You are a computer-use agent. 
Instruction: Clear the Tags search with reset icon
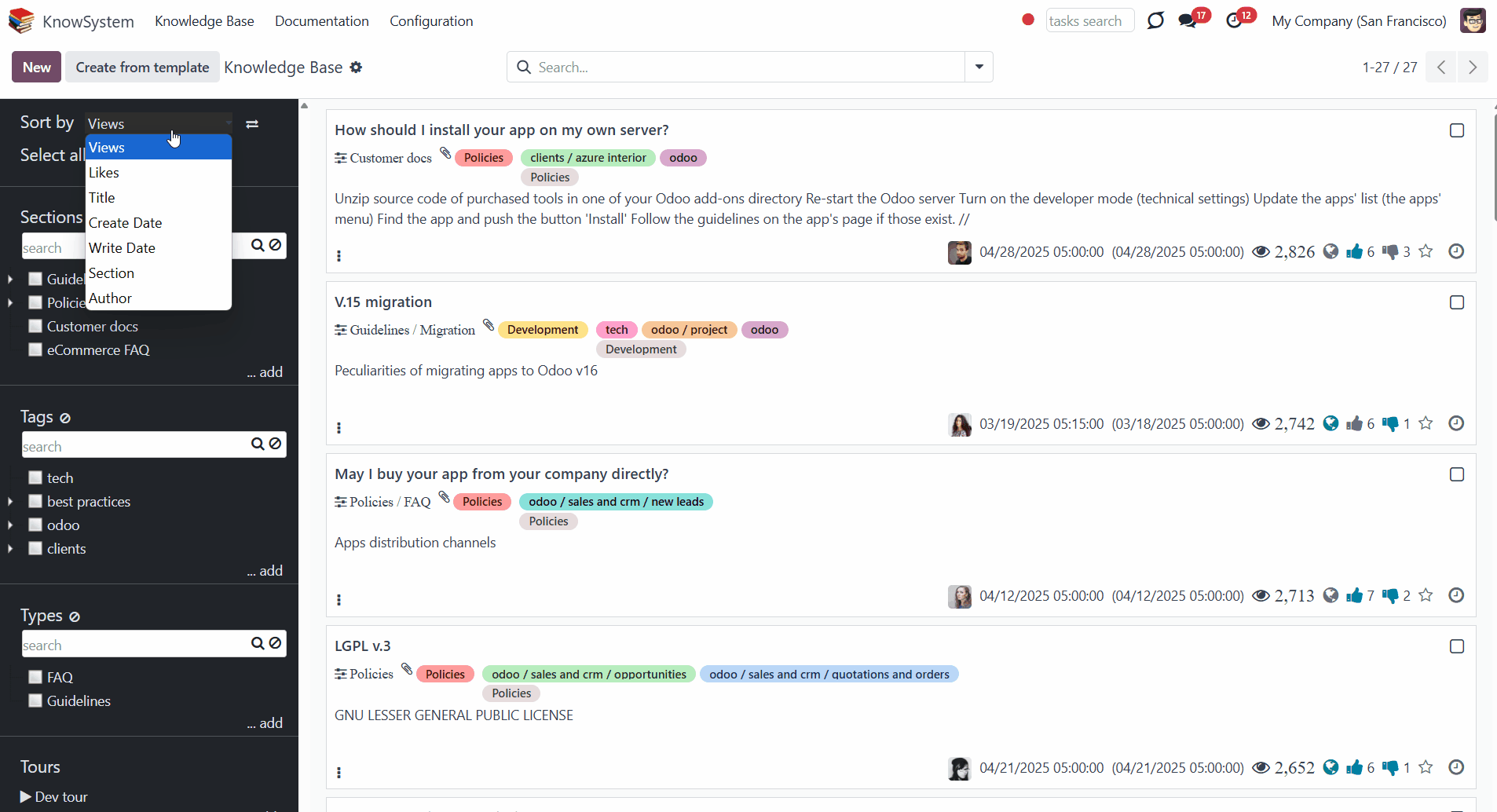[276, 444]
